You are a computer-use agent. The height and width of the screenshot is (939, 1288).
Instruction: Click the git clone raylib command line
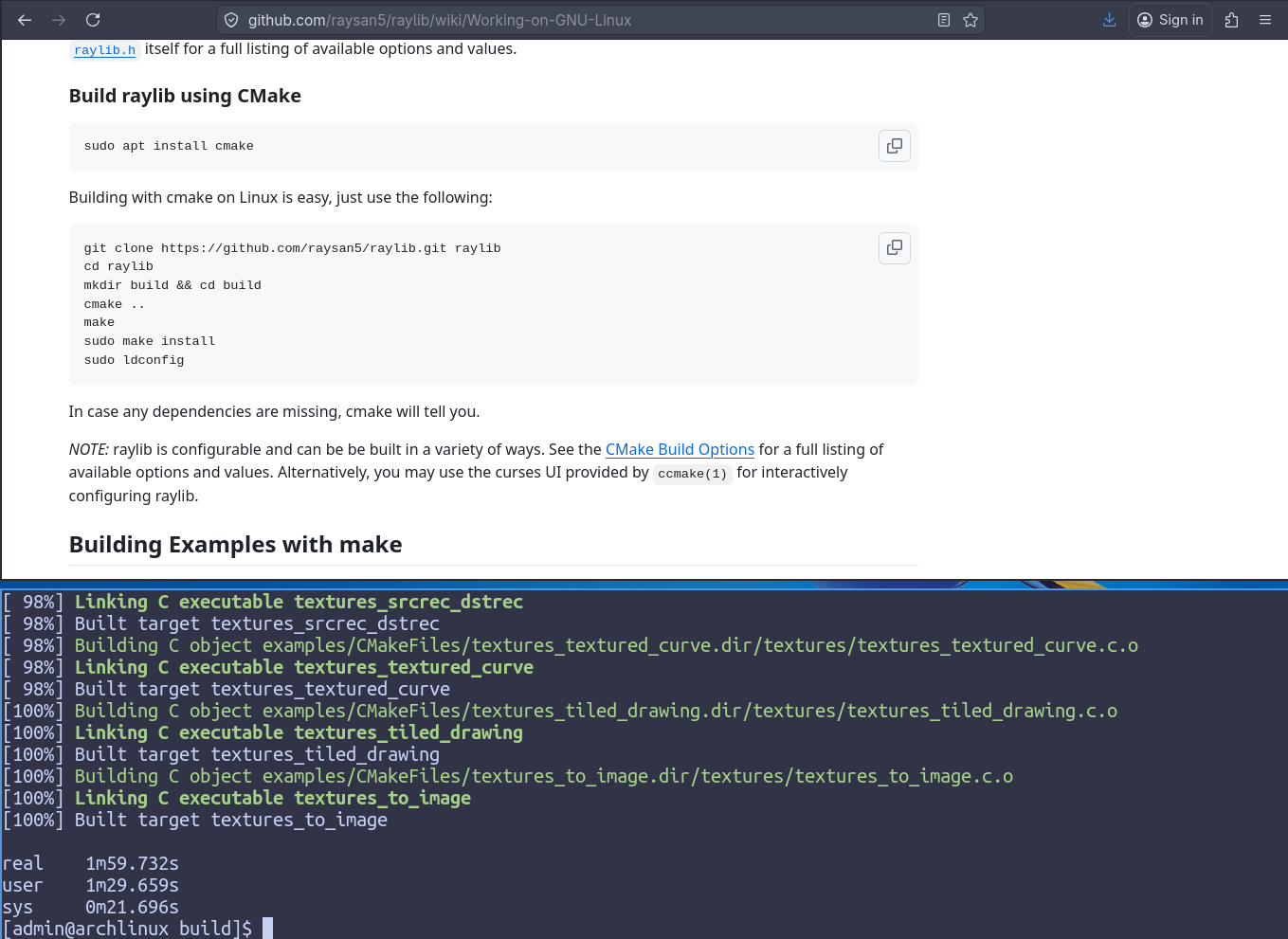tap(292, 248)
